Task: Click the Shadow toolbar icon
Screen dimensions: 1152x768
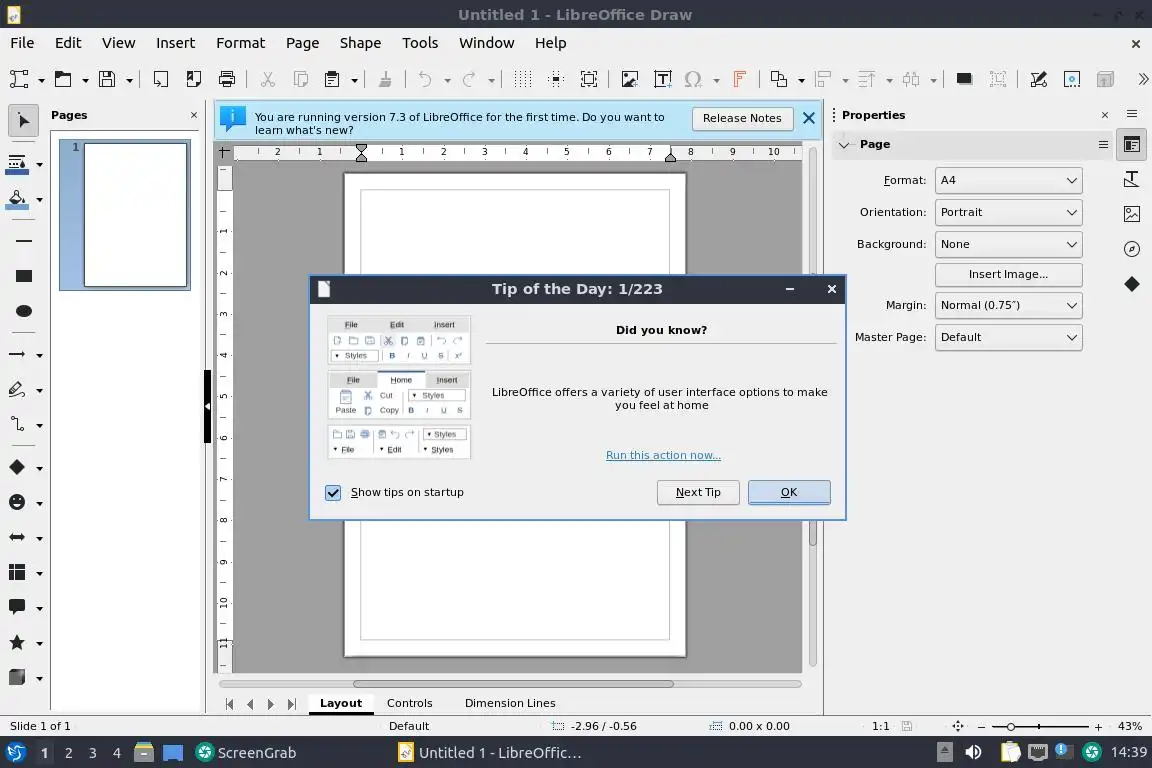Action: 964,79
